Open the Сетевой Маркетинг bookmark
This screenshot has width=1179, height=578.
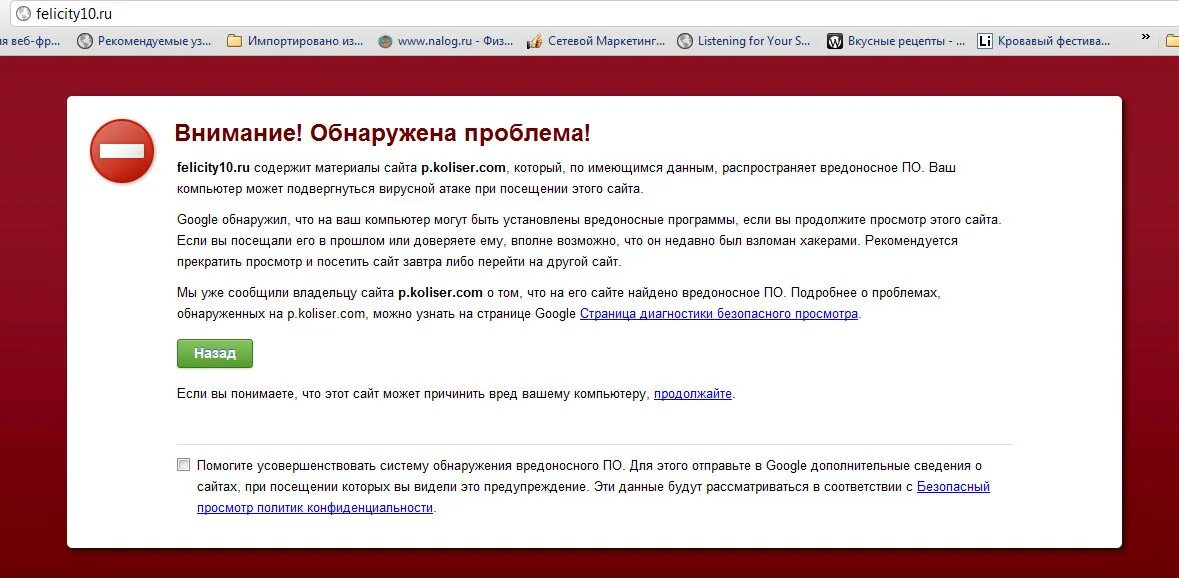click(x=597, y=41)
